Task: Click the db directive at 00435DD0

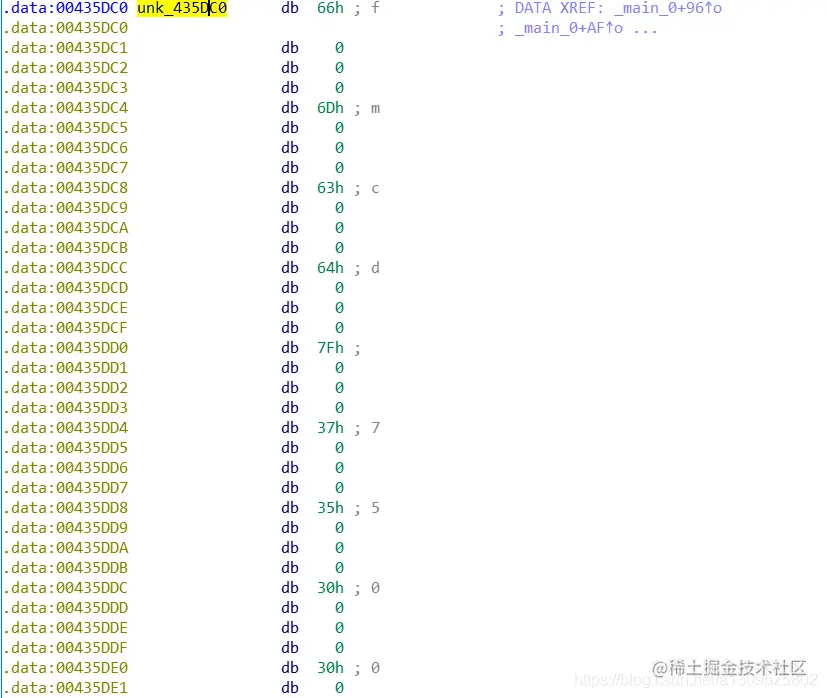Action: tap(290, 348)
